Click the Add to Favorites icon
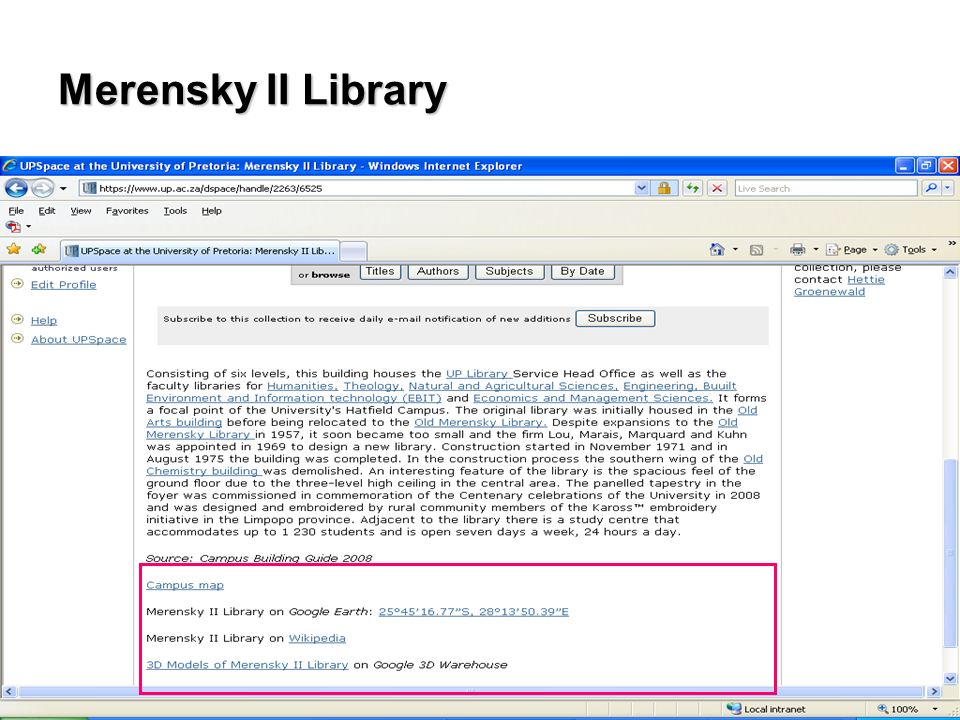Image resolution: width=960 pixels, height=720 pixels. (x=39, y=249)
